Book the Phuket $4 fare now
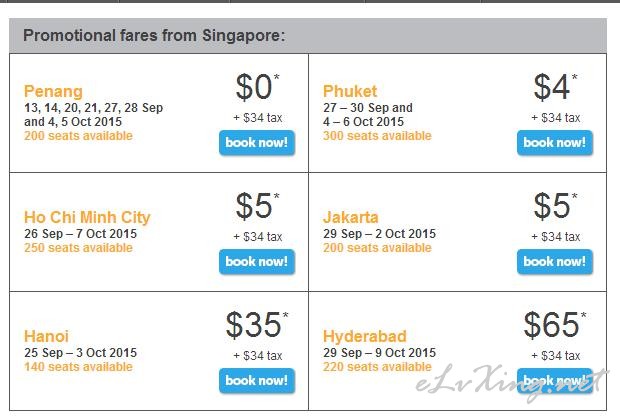The height and width of the screenshot is (416, 620). click(555, 142)
